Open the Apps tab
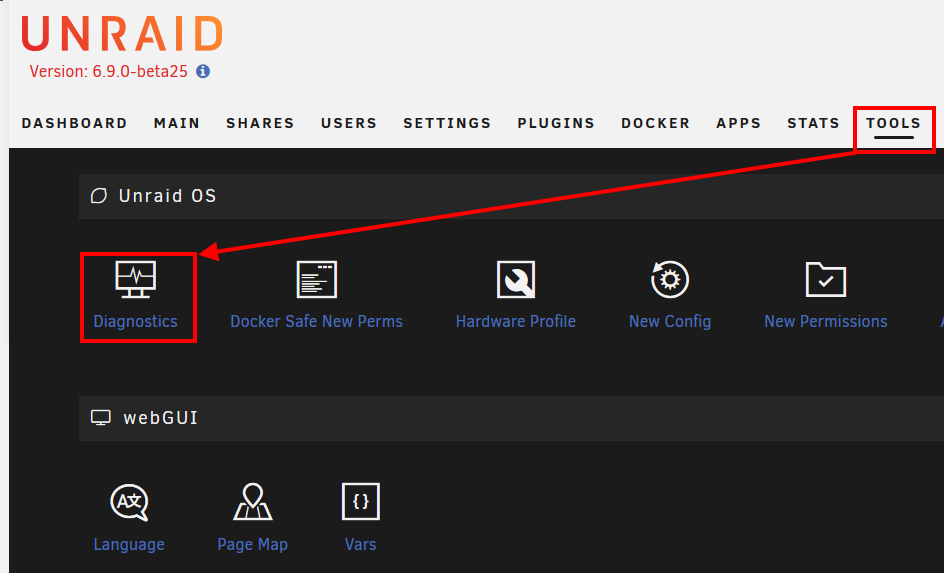The image size is (944, 573). [739, 123]
